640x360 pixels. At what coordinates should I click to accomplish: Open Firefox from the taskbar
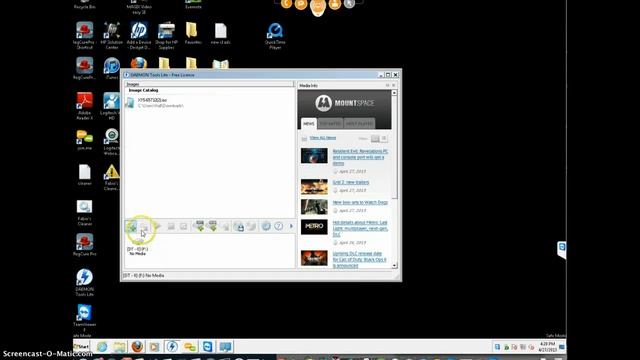(138, 347)
